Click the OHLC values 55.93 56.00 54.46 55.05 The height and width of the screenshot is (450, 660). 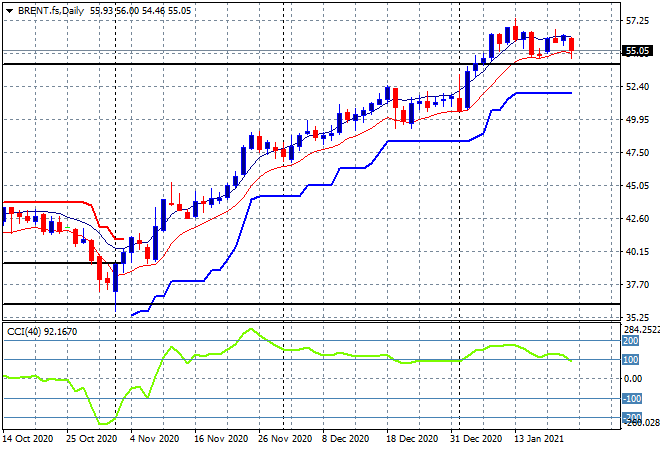point(141,11)
